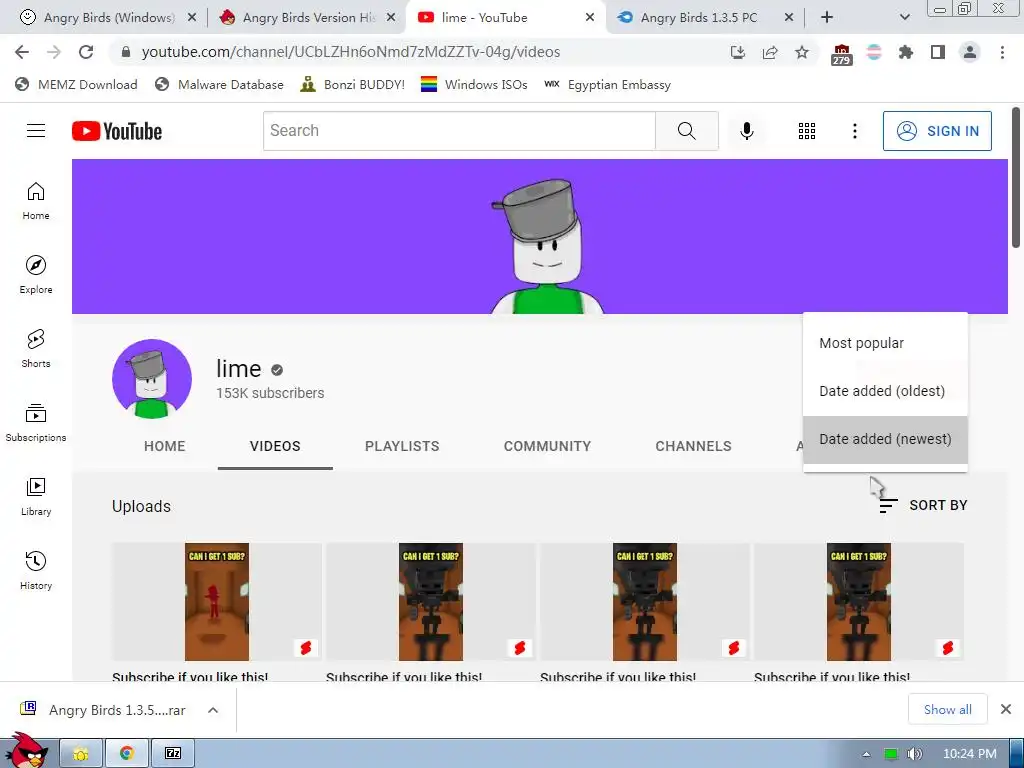Click the browser back arrow

(22, 52)
